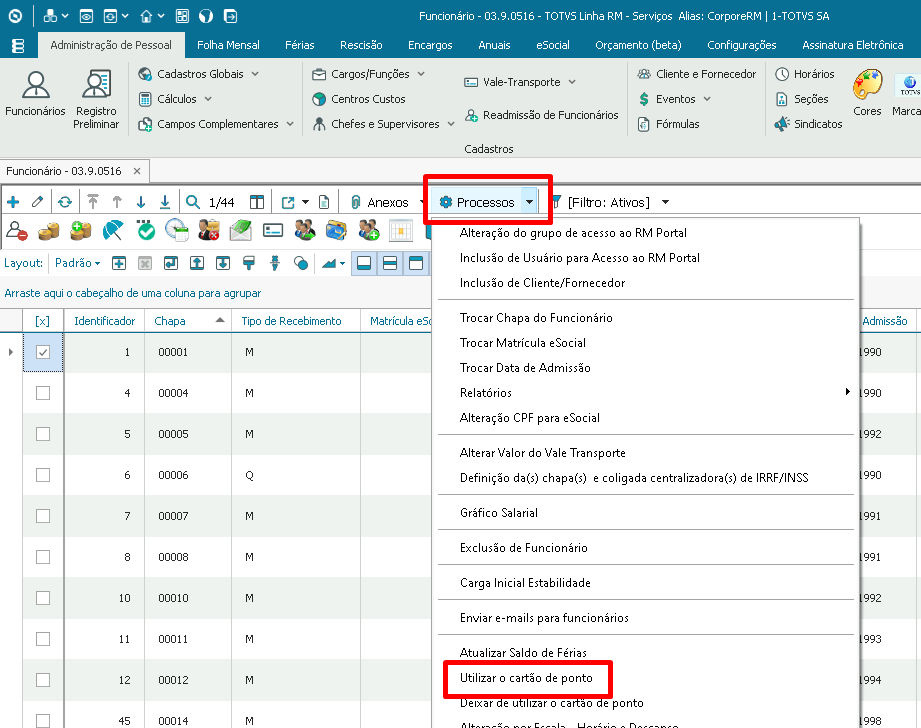921x728 pixels.
Task: Click the Anexos button
Action: click(x=380, y=202)
